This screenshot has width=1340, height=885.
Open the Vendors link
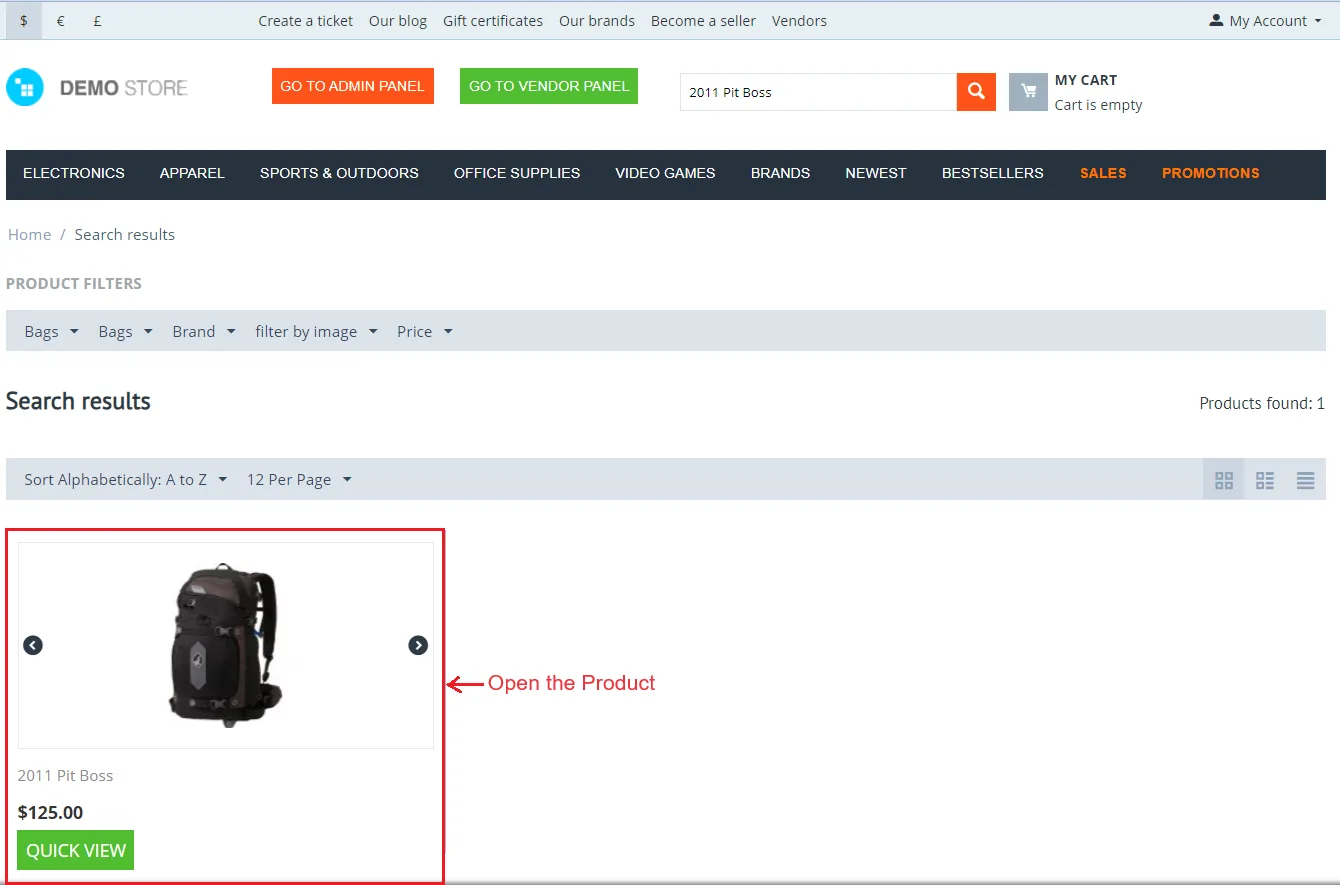click(x=799, y=20)
